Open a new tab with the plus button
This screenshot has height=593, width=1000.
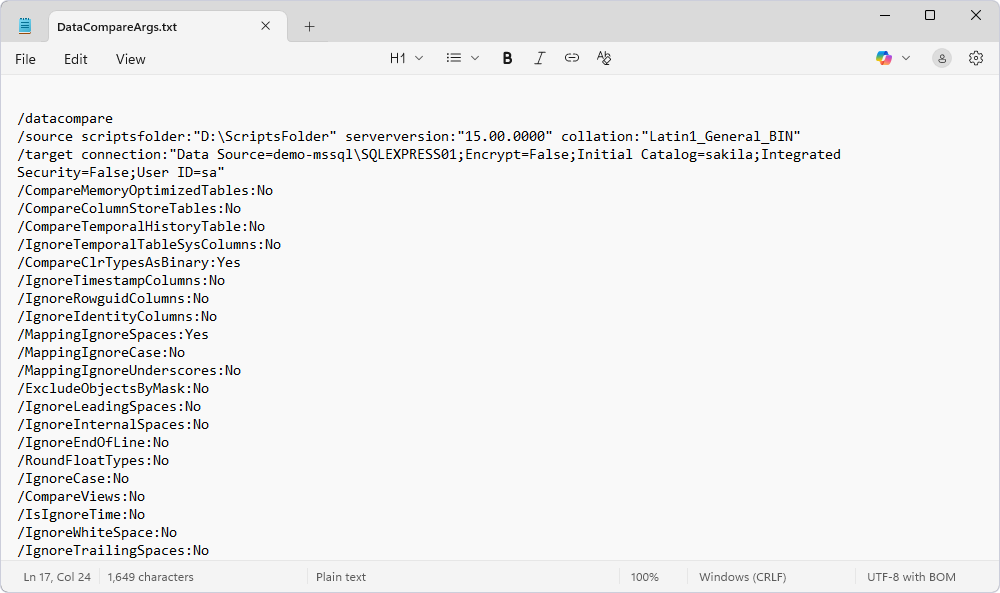309,26
